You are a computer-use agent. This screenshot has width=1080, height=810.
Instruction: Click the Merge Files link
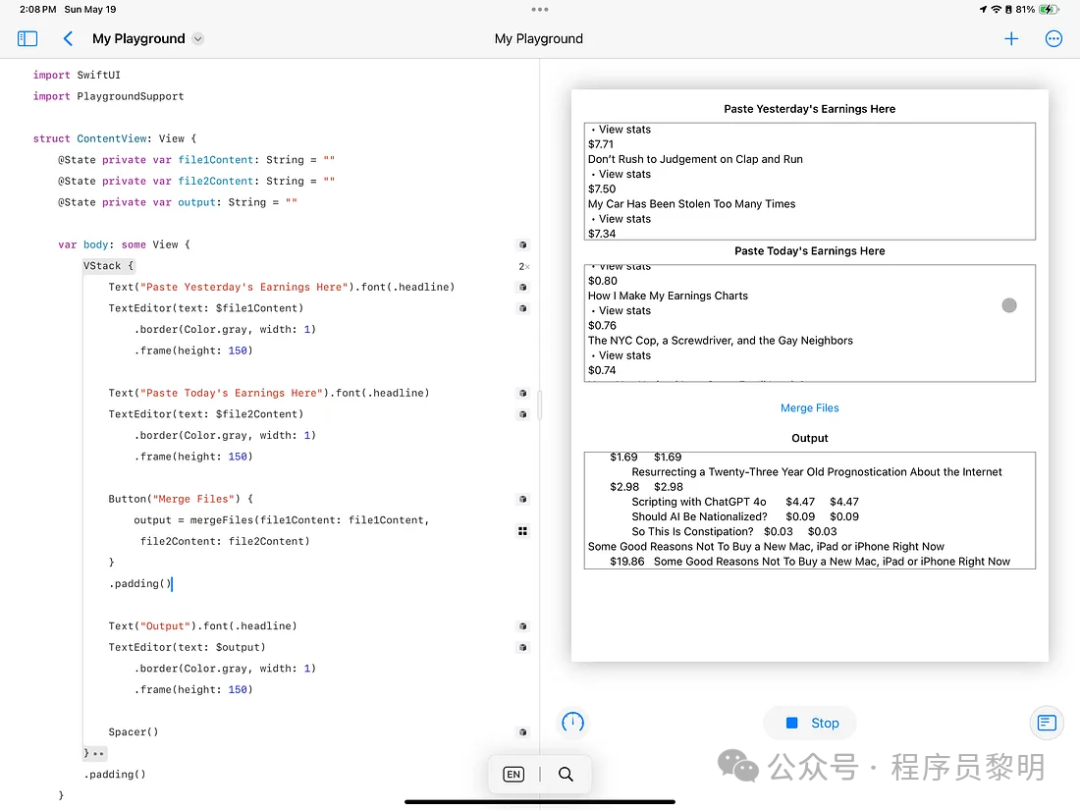[809, 408]
